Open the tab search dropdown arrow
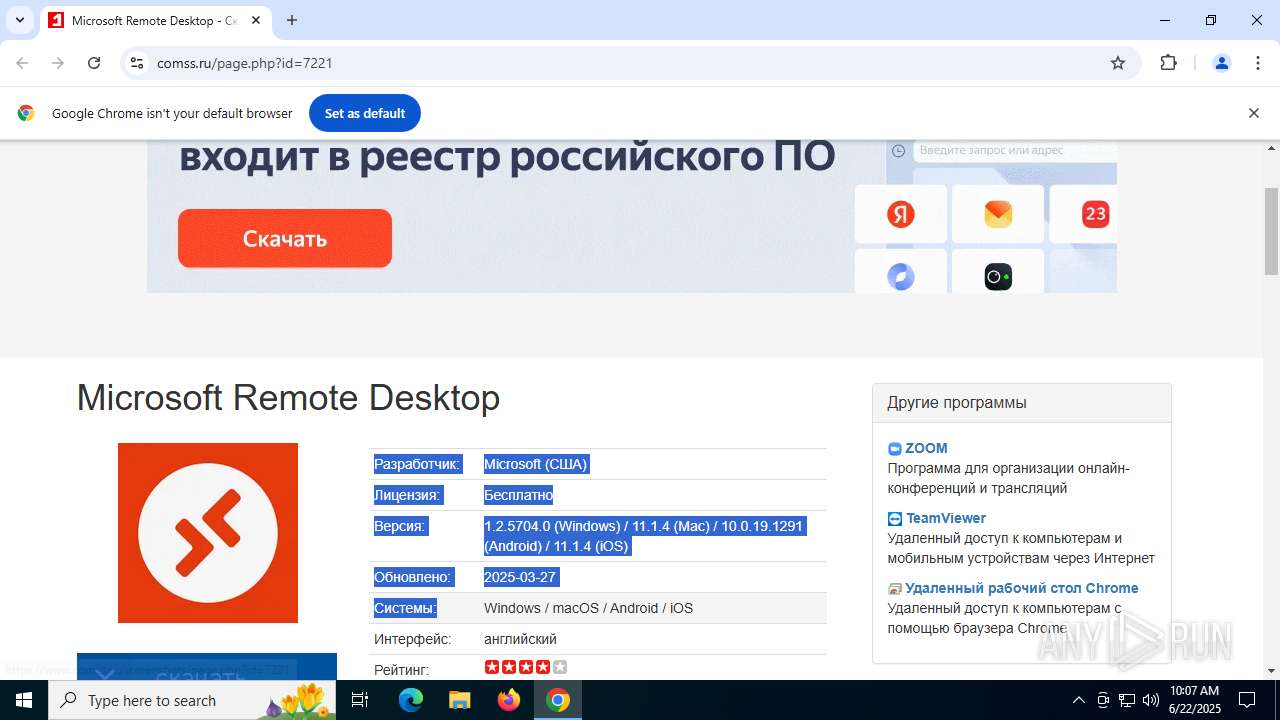 19,20
